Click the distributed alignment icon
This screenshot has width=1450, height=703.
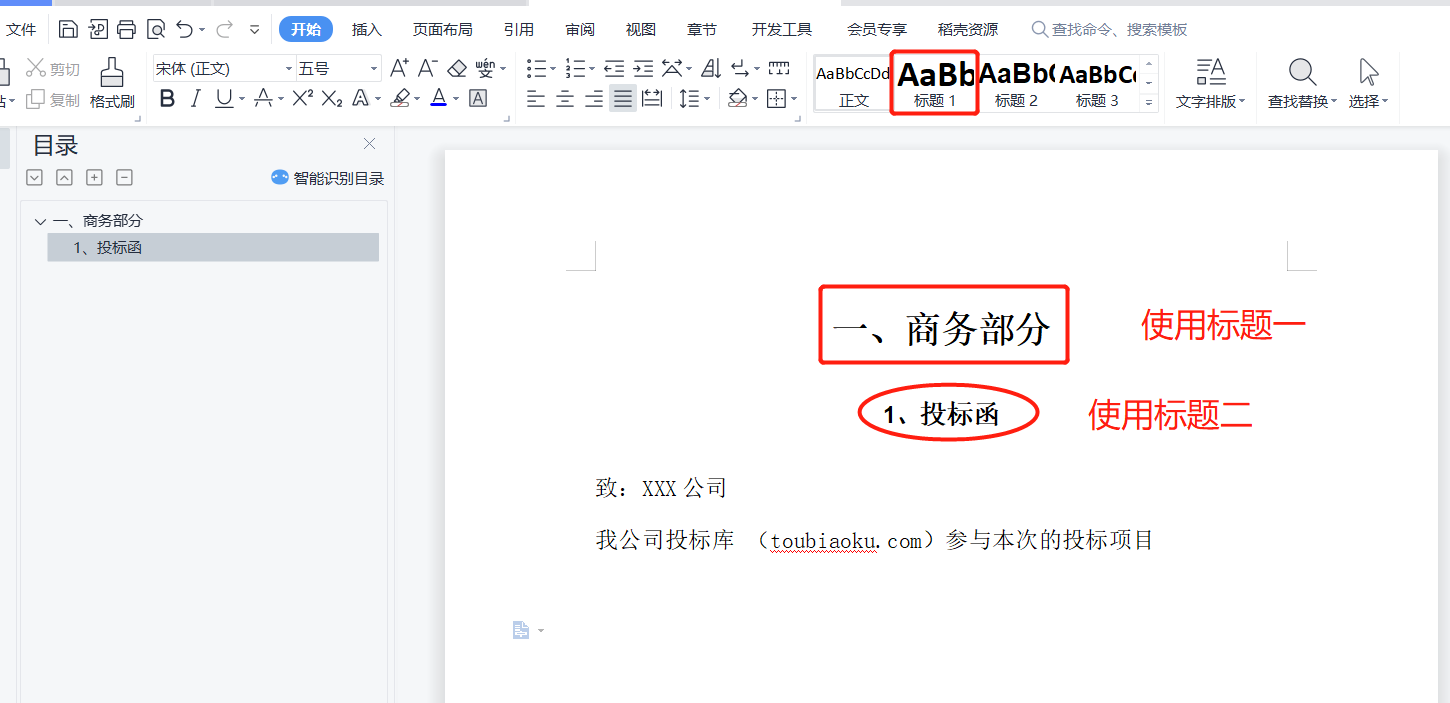(652, 98)
